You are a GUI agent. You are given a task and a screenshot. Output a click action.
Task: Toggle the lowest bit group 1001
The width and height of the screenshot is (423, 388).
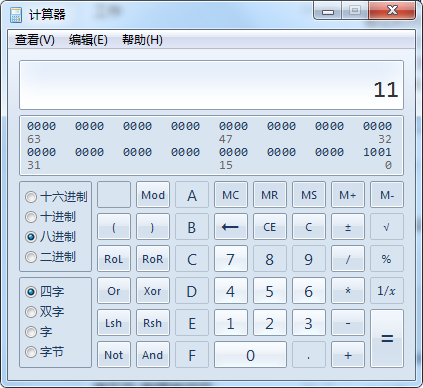(x=377, y=152)
